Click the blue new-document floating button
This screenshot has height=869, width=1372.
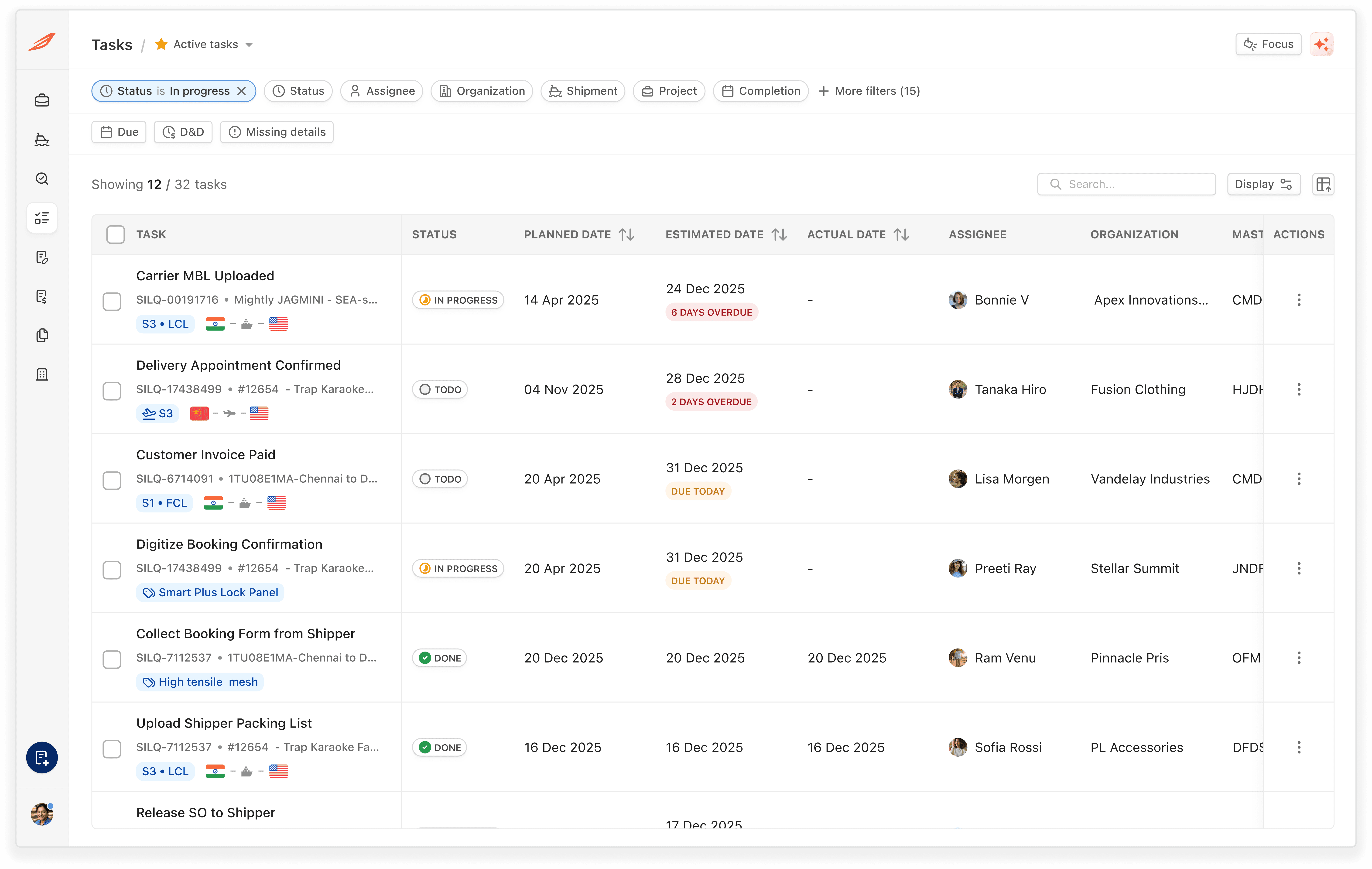42,757
